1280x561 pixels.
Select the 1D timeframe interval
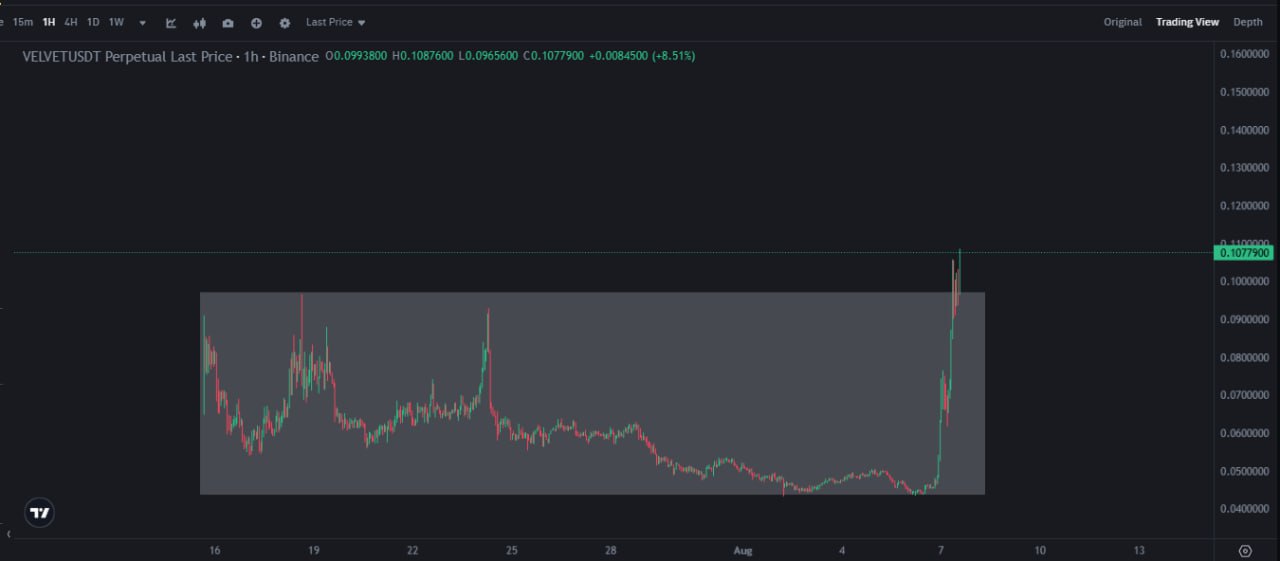[93, 22]
